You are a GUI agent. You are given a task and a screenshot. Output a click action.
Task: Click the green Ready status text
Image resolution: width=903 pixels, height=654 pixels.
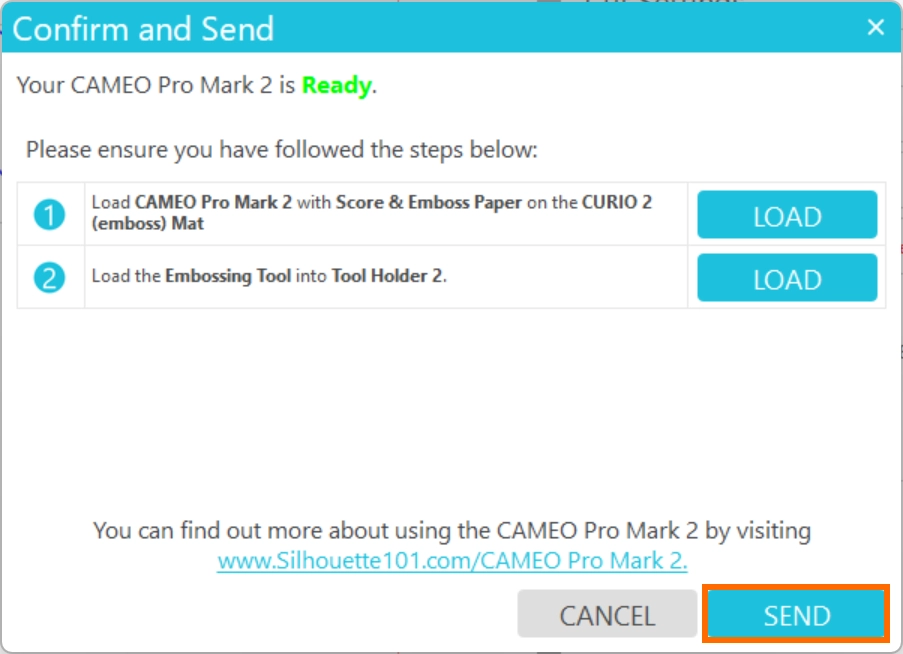(x=337, y=85)
